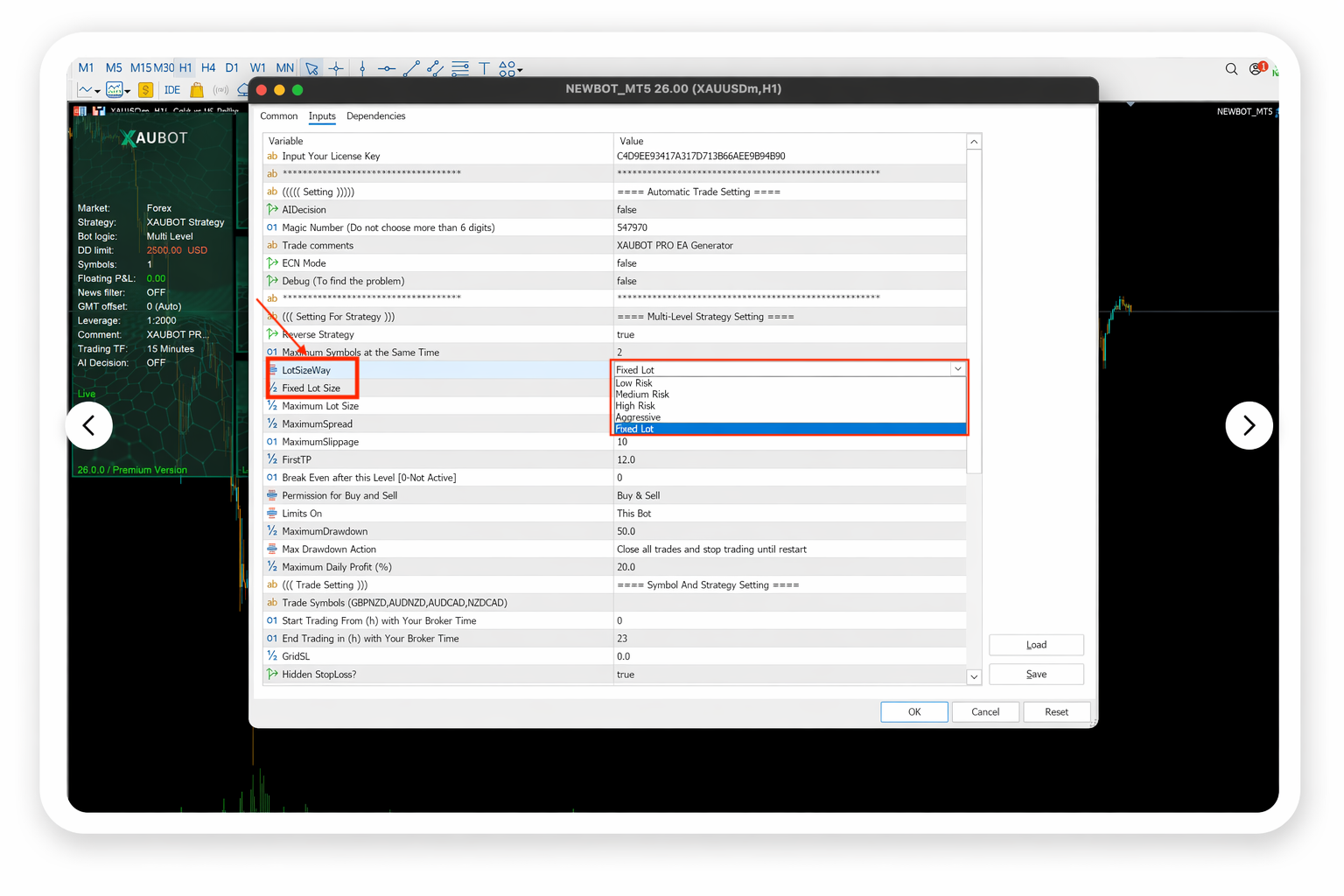Open the chart type dropdown in toolbar

click(96, 89)
